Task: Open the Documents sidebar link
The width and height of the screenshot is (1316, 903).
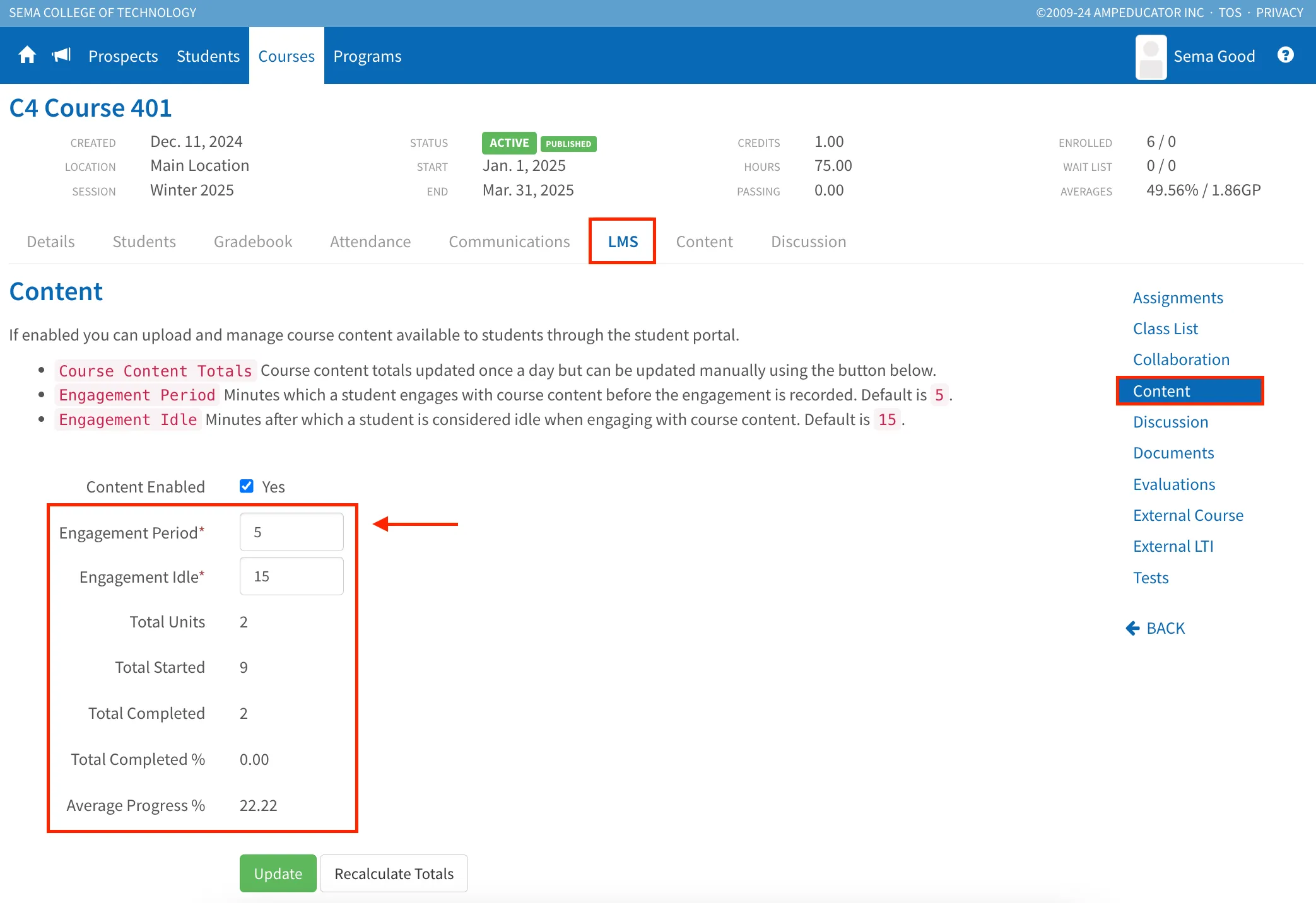Action: 1173,453
